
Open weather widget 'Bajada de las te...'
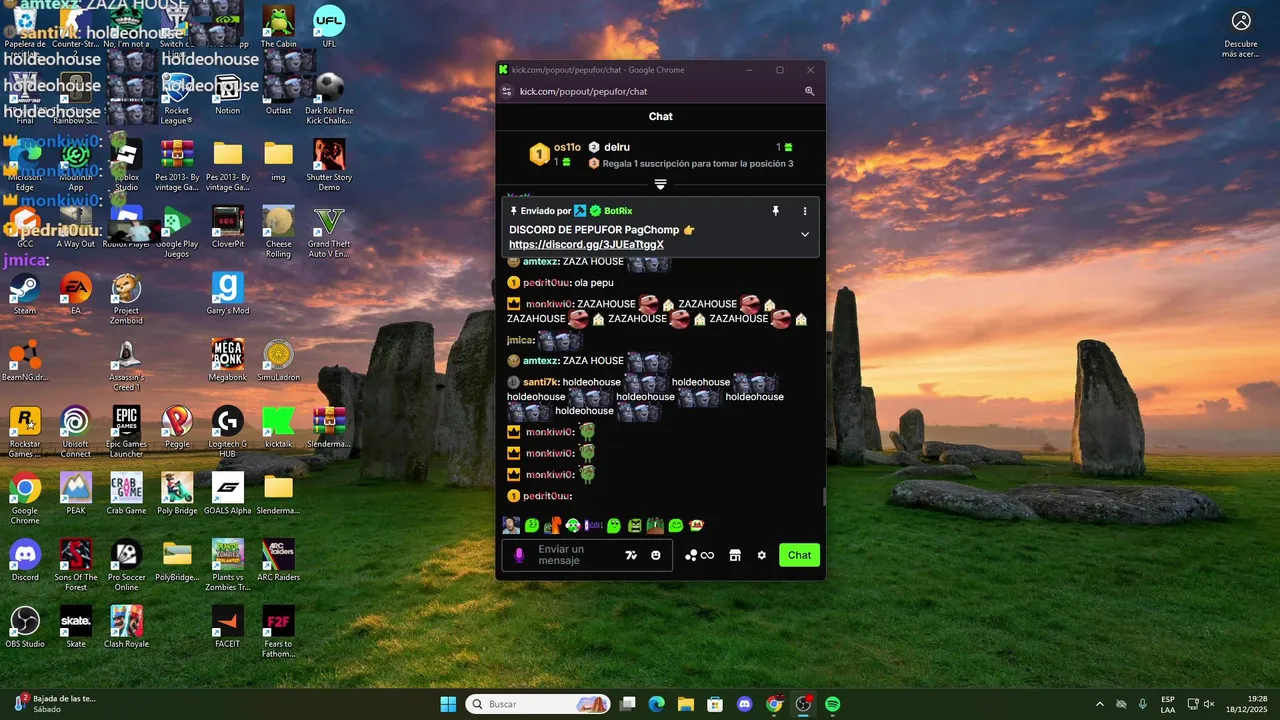pos(55,704)
